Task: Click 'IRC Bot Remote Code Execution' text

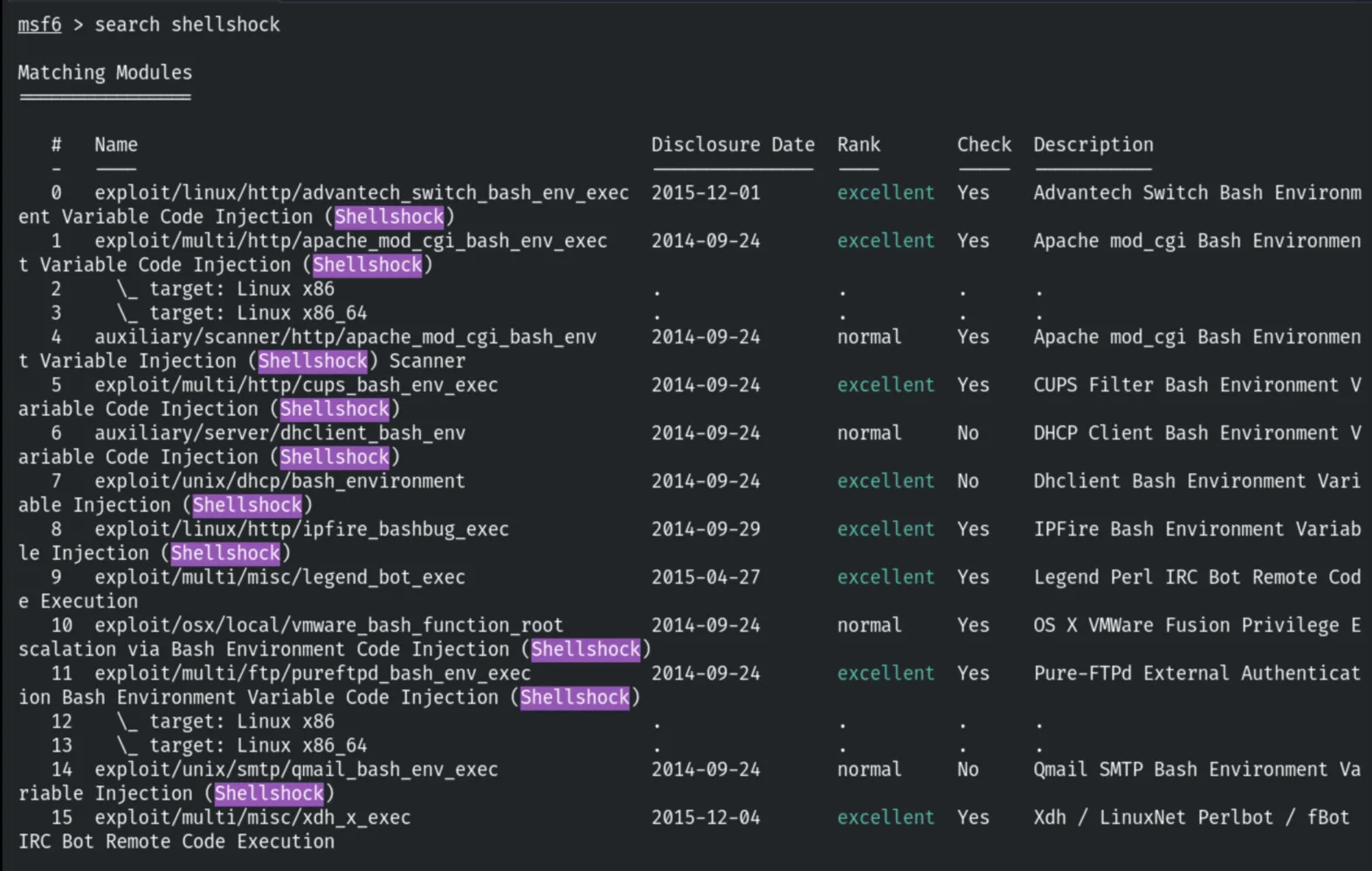Action: pyautogui.click(x=176, y=842)
